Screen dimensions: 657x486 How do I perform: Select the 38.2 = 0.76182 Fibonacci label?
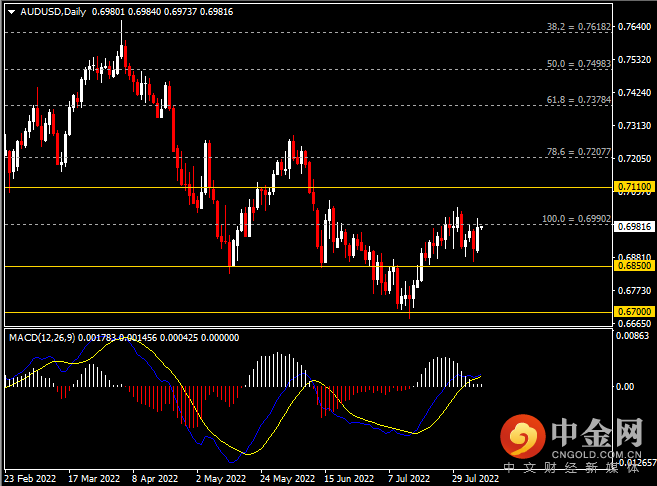pos(579,27)
